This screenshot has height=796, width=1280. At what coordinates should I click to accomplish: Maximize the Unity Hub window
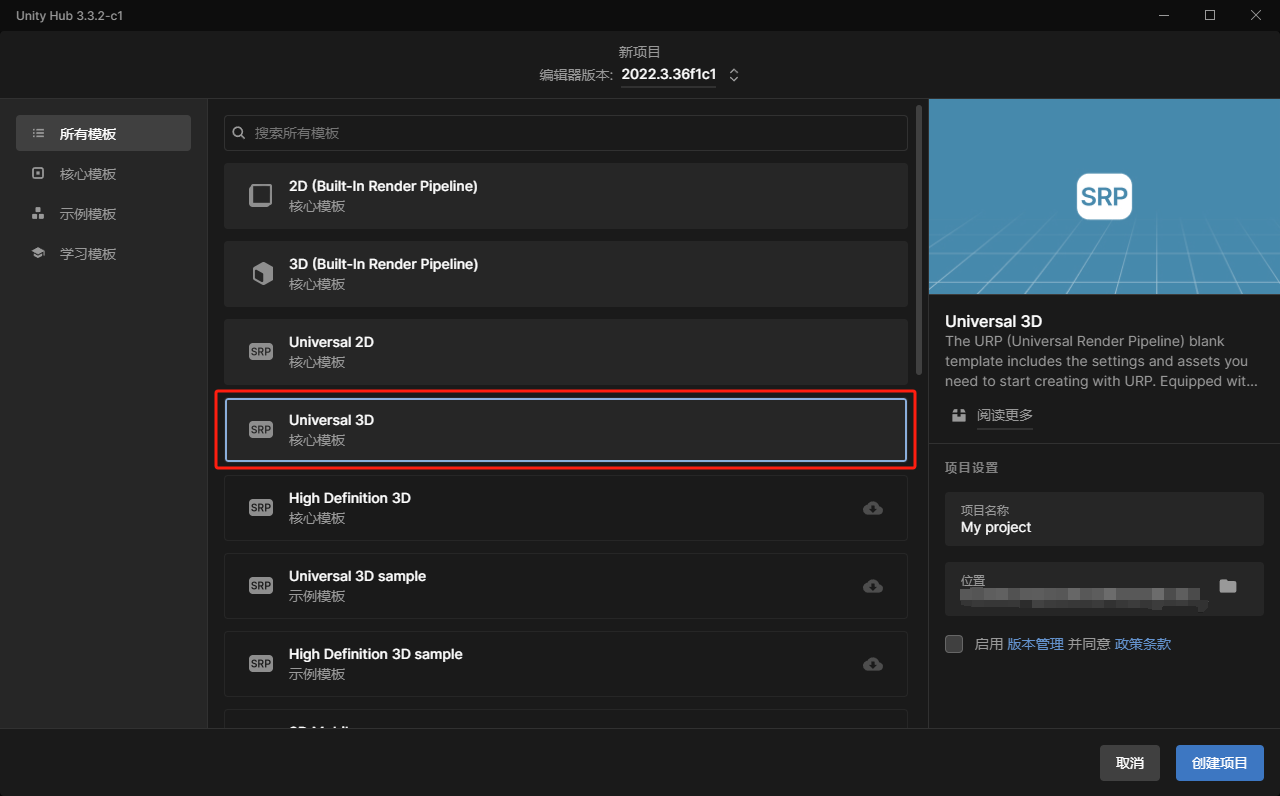pyautogui.click(x=1210, y=15)
